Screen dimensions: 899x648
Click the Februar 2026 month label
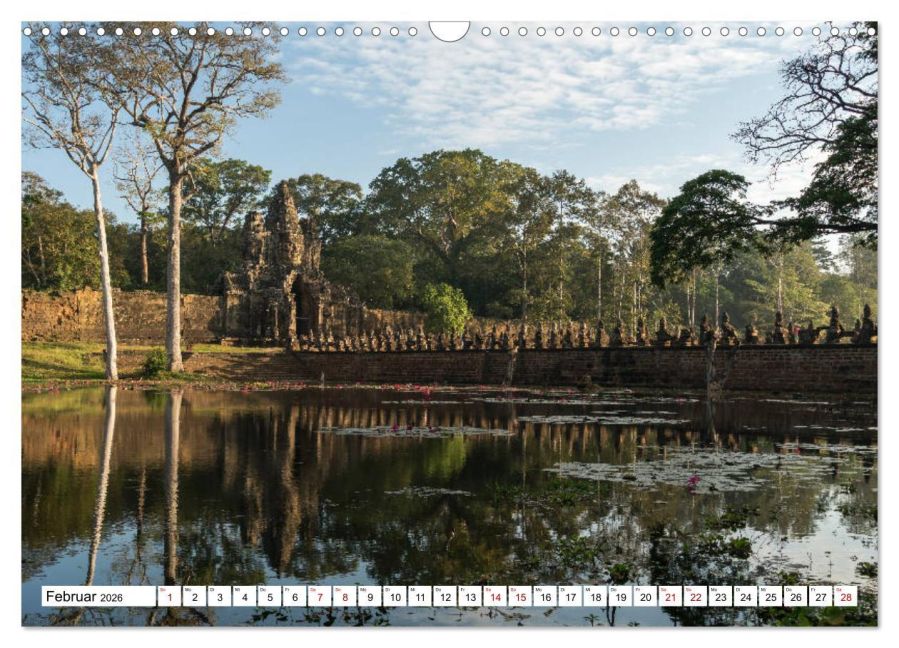(x=84, y=596)
